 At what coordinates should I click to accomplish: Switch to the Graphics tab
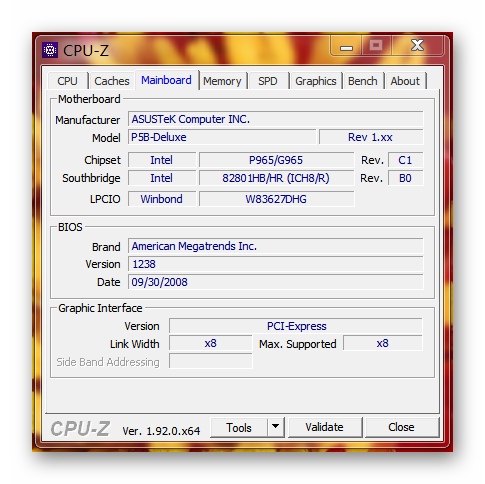316,81
